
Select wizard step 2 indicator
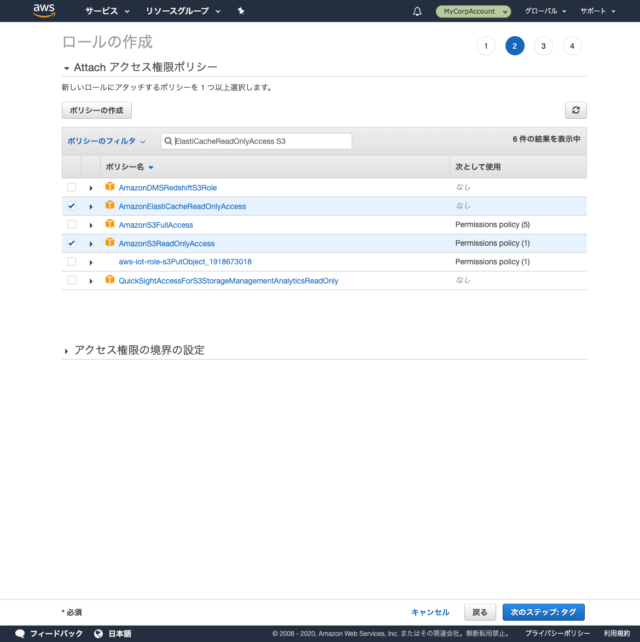515,46
